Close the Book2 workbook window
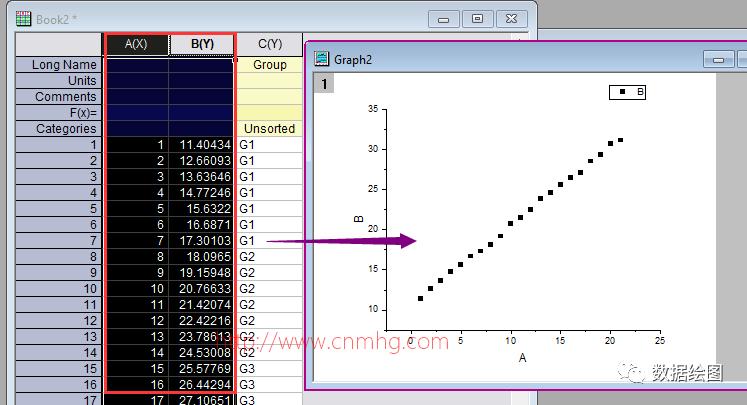 coord(511,19)
